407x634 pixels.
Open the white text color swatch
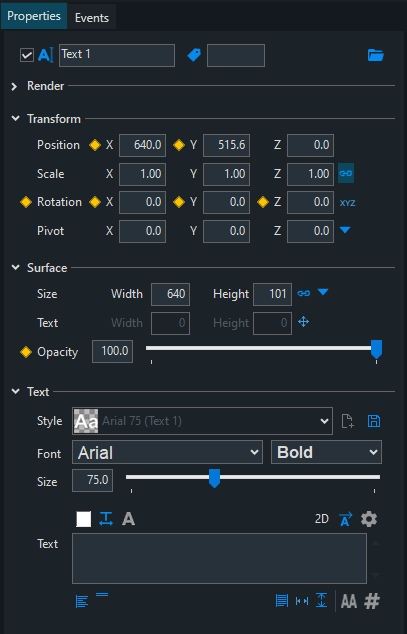click(x=84, y=519)
